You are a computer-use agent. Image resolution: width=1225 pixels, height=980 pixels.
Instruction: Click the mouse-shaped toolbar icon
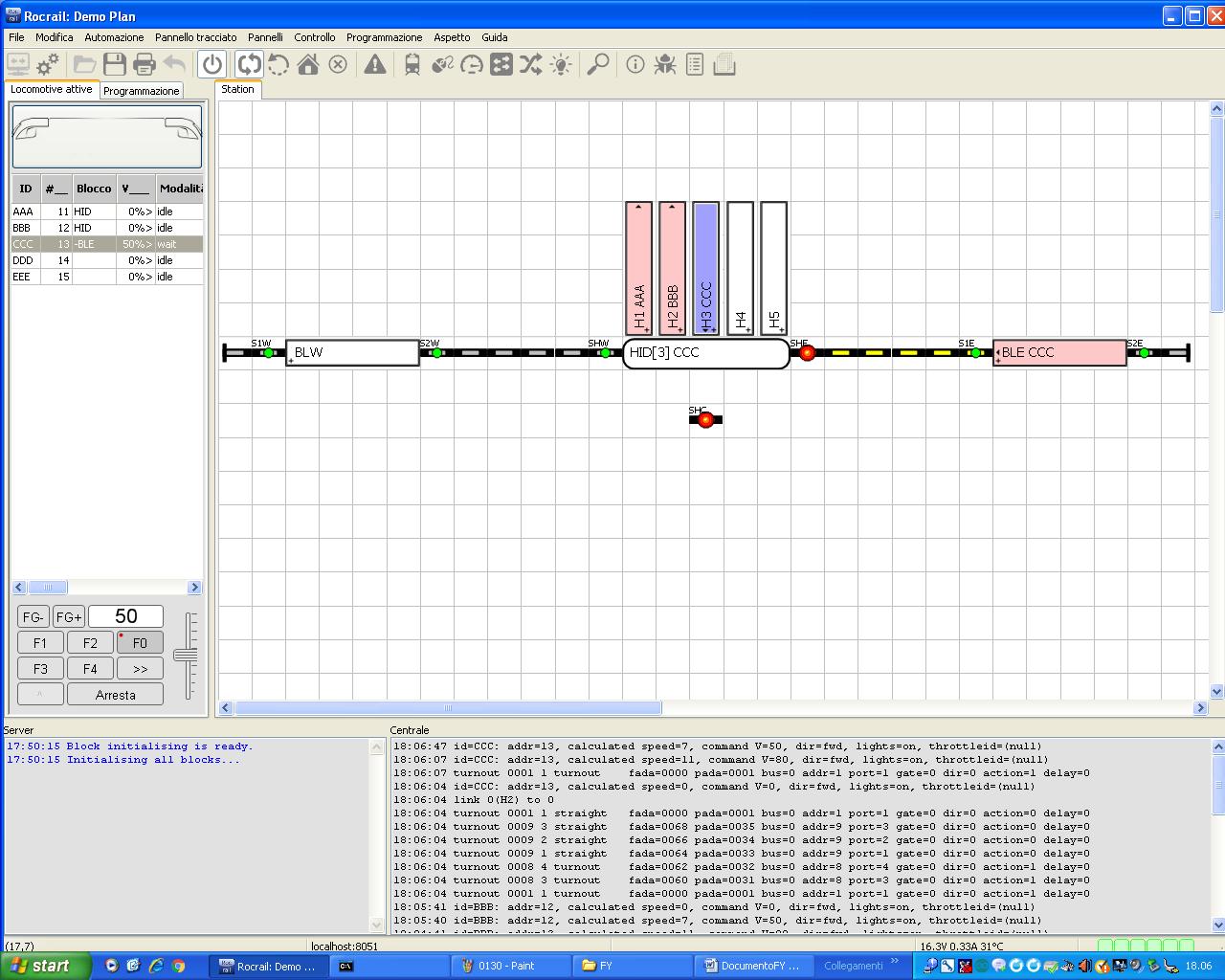point(442,64)
